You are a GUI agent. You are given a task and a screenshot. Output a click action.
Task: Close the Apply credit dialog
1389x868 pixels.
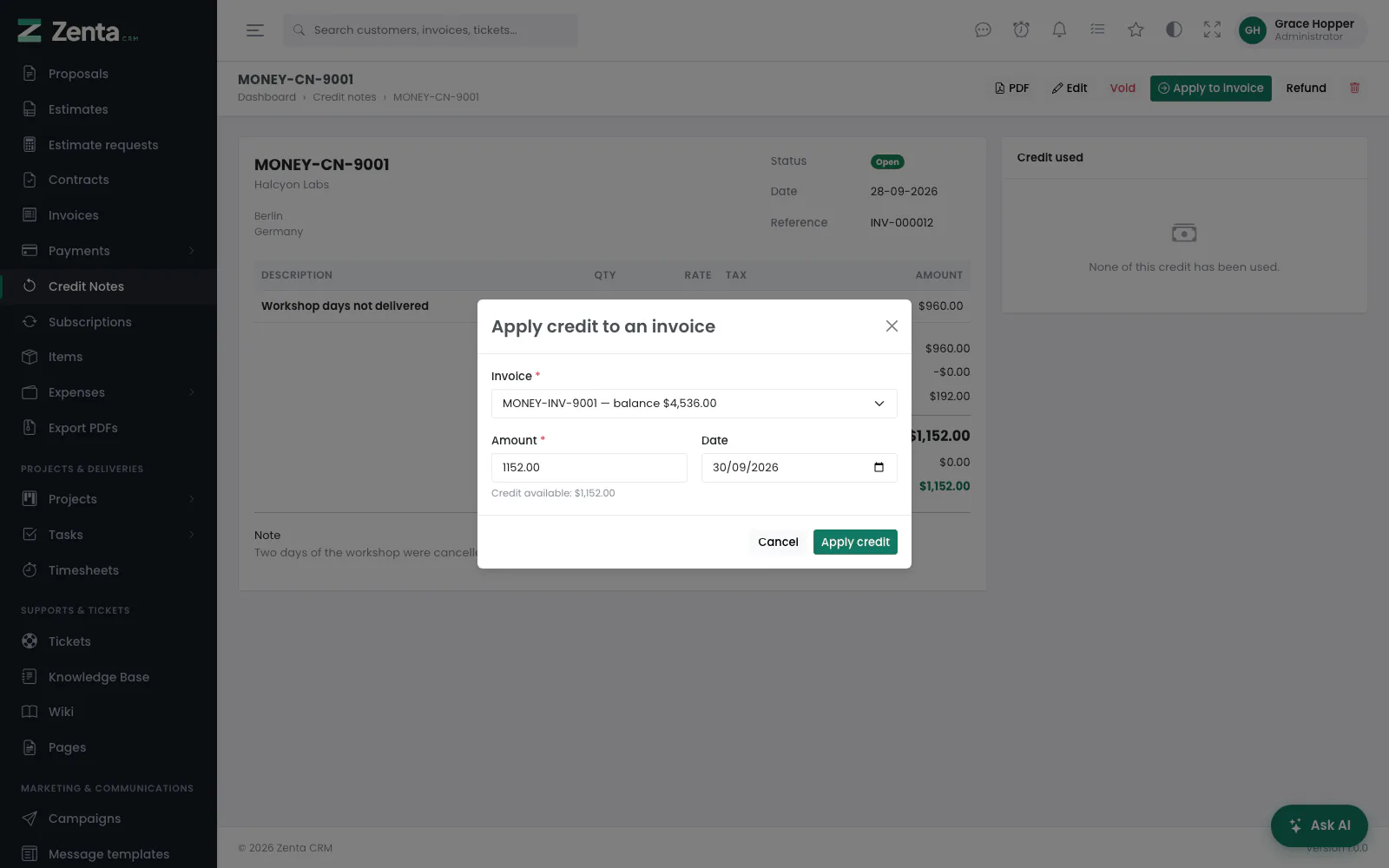892,326
